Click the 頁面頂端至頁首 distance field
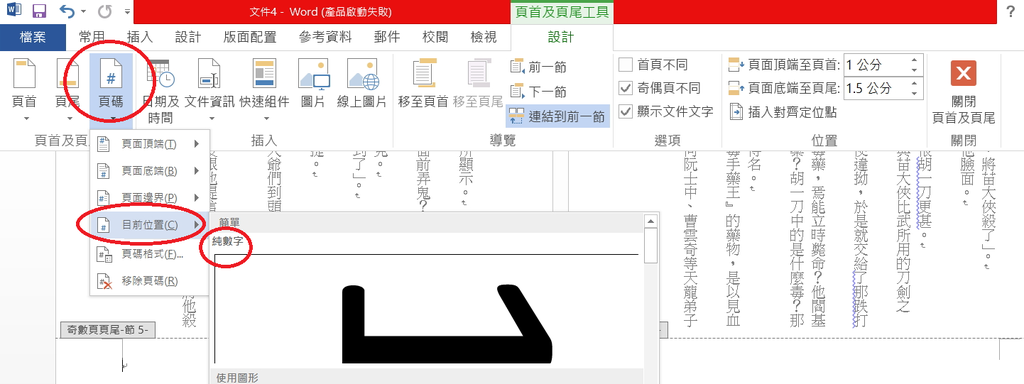Screen dimensions: 1024x384 pyautogui.click(x=875, y=65)
